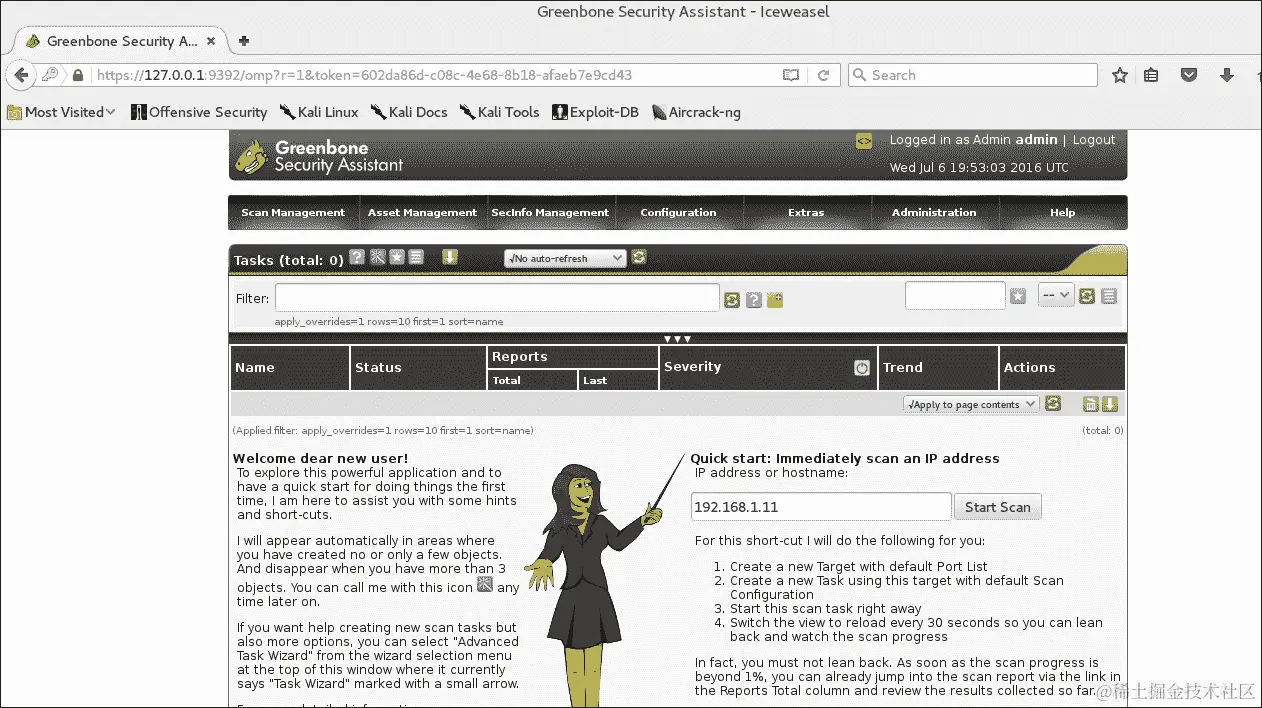Click the Start Scan button
Screen dimensions: 1262x708
[998, 507]
